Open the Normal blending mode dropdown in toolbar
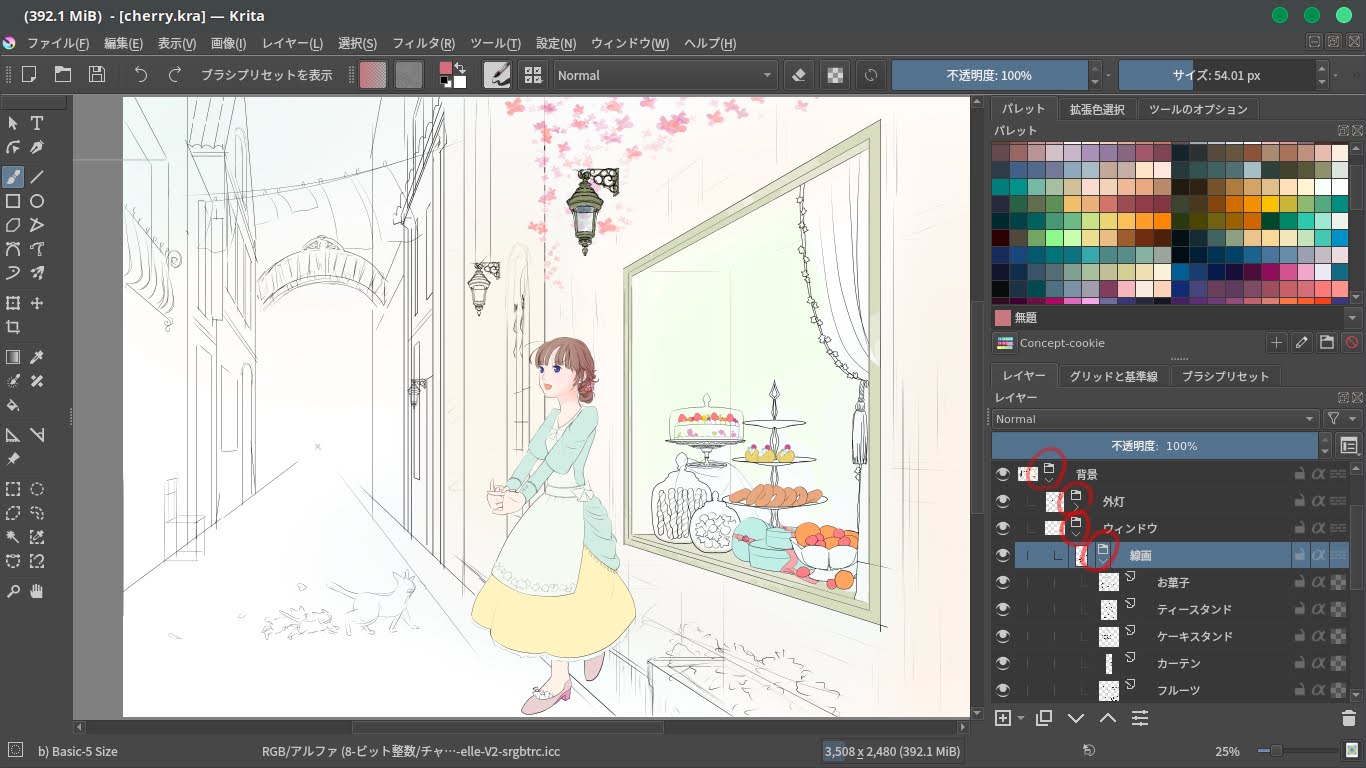1366x768 pixels. tap(665, 75)
